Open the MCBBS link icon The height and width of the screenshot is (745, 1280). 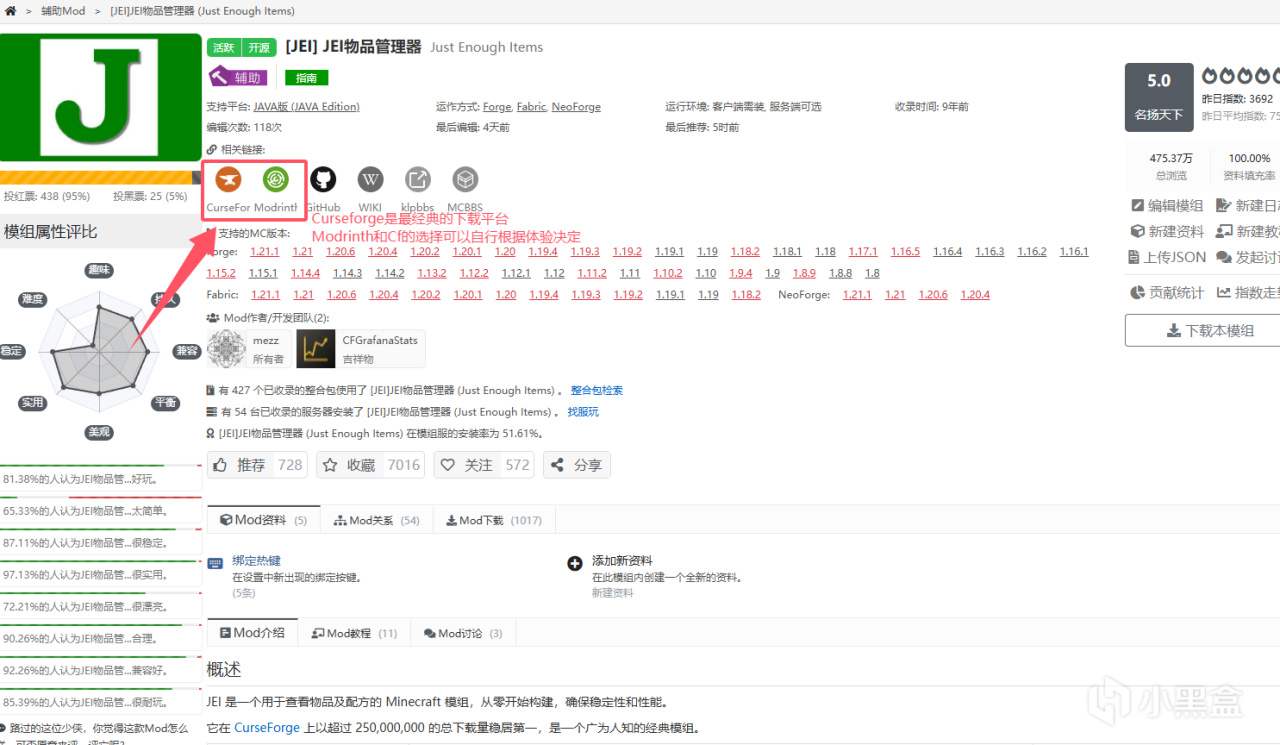click(465, 180)
